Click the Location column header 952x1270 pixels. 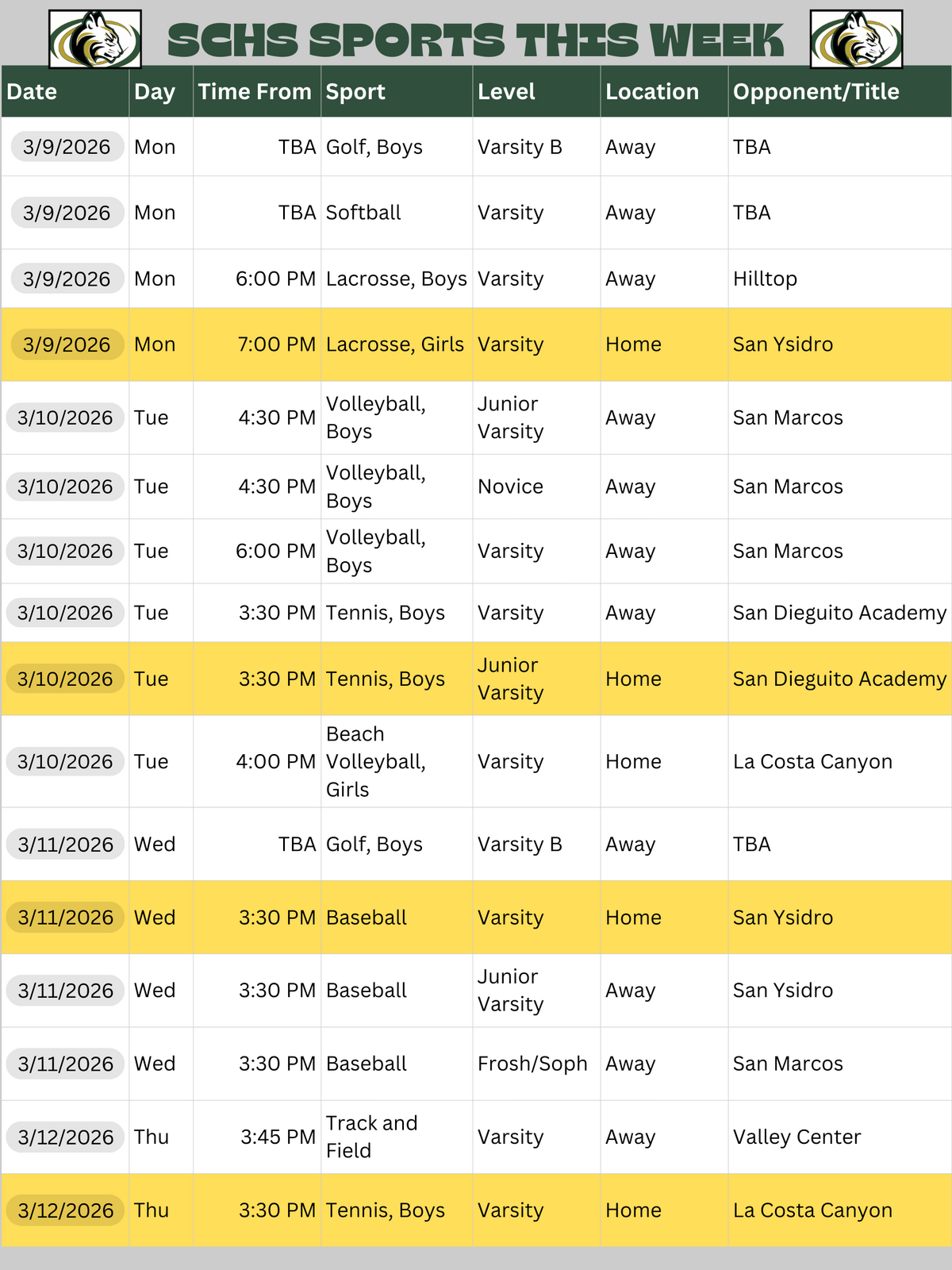(x=652, y=92)
